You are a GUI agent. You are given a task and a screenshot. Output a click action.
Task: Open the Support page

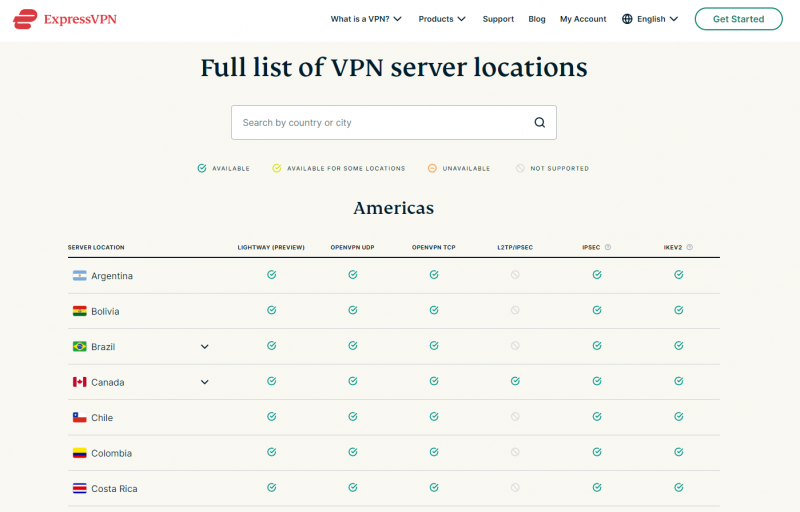(498, 19)
